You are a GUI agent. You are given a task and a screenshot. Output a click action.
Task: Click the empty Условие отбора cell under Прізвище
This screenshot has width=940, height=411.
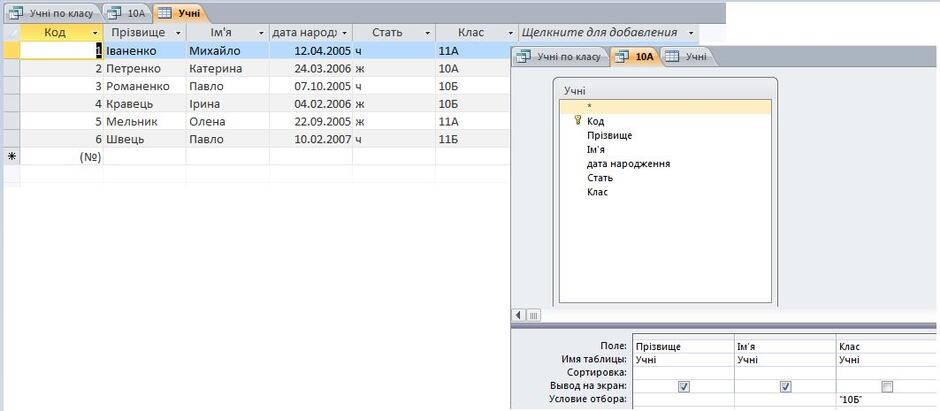683,399
